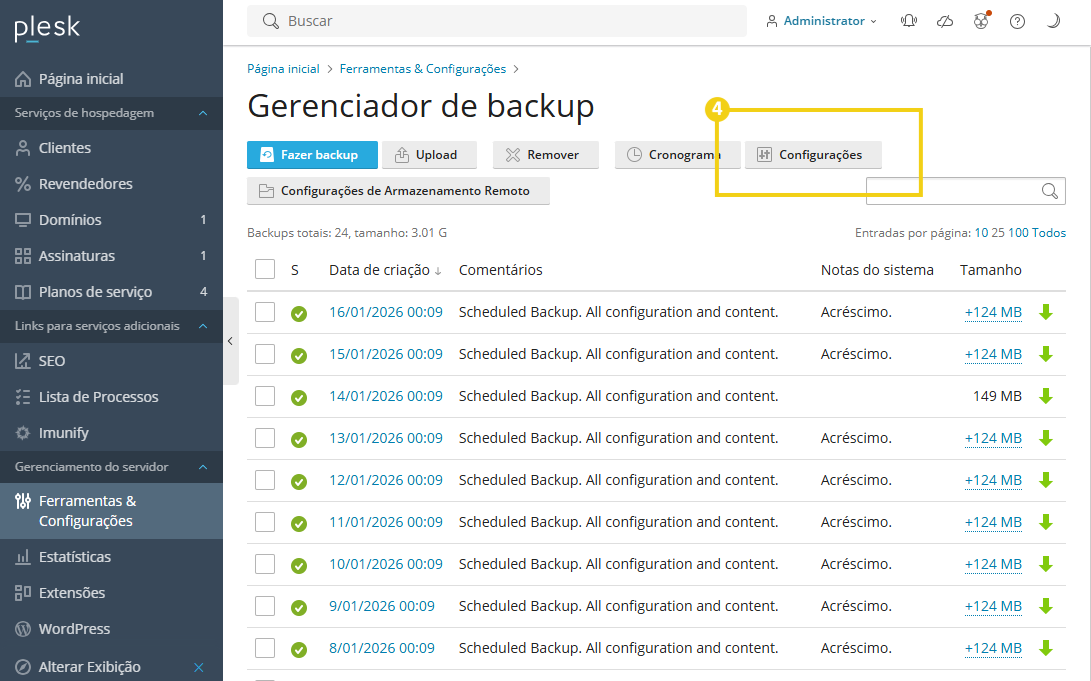The height and width of the screenshot is (681, 1091).
Task: Select the checkbox for the 13/01/2026 backup
Action: [264, 438]
